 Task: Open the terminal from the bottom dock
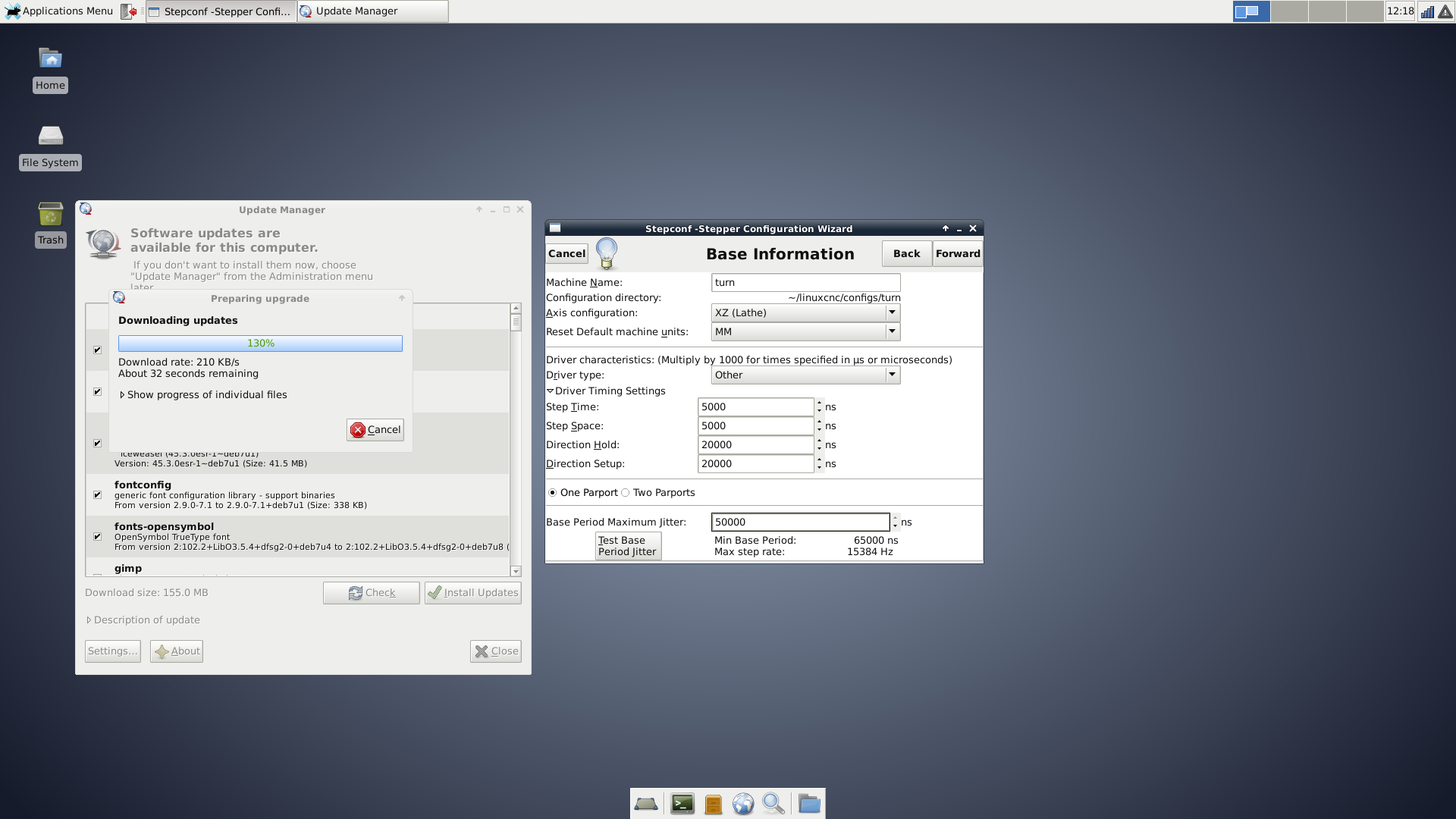pos(682,804)
